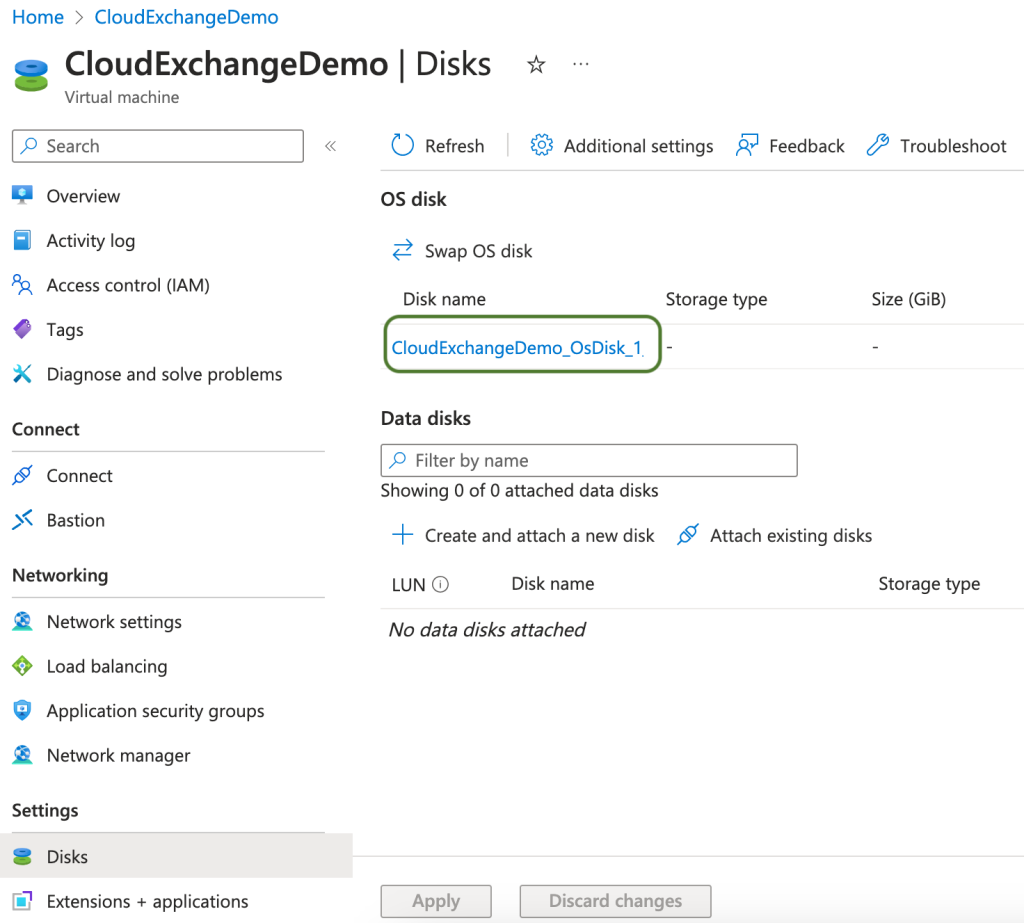Click the Network settings globe icon

(x=22, y=621)
